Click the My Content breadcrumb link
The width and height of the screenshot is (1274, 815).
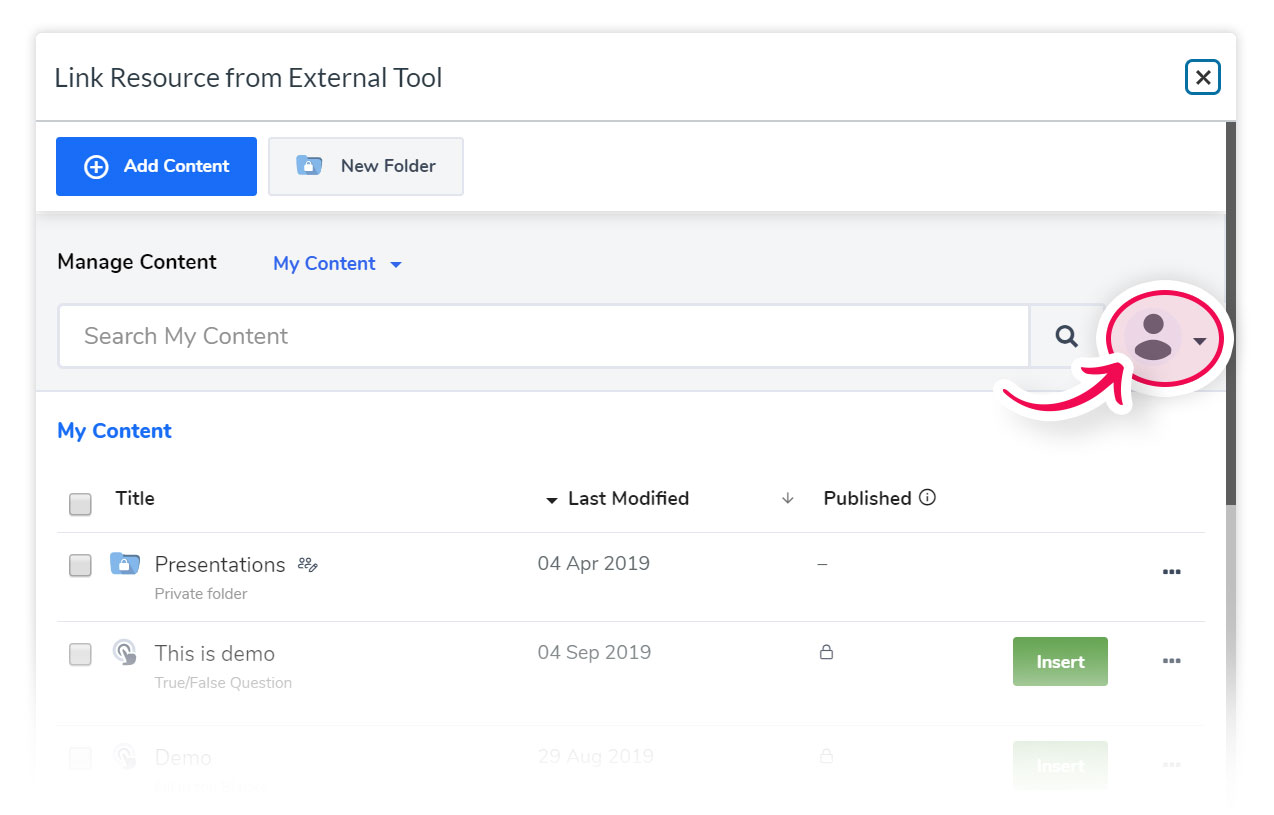(x=114, y=431)
